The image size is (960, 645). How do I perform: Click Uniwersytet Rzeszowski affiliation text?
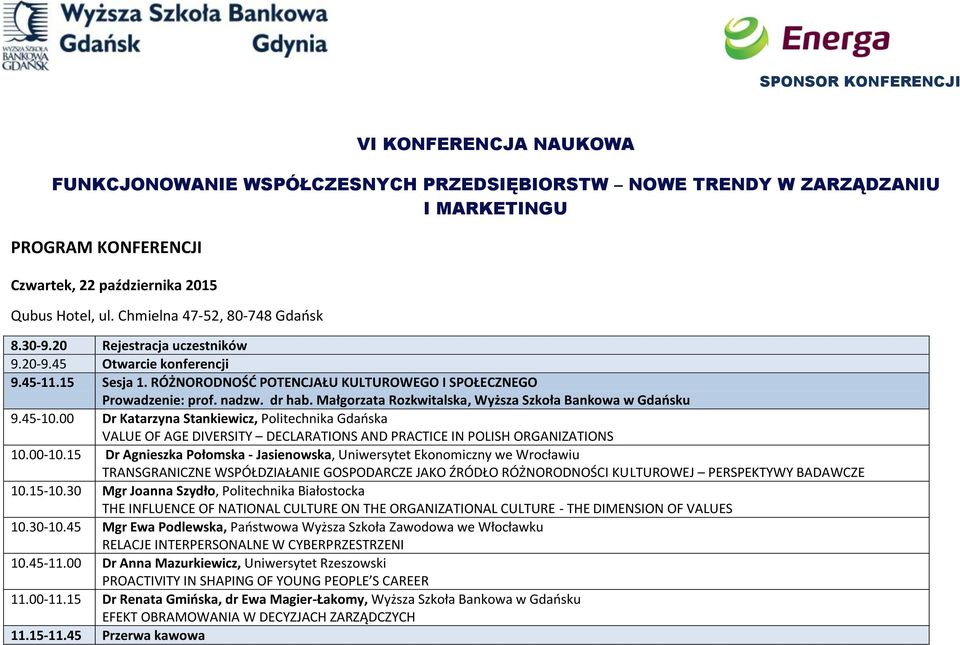pos(315,563)
